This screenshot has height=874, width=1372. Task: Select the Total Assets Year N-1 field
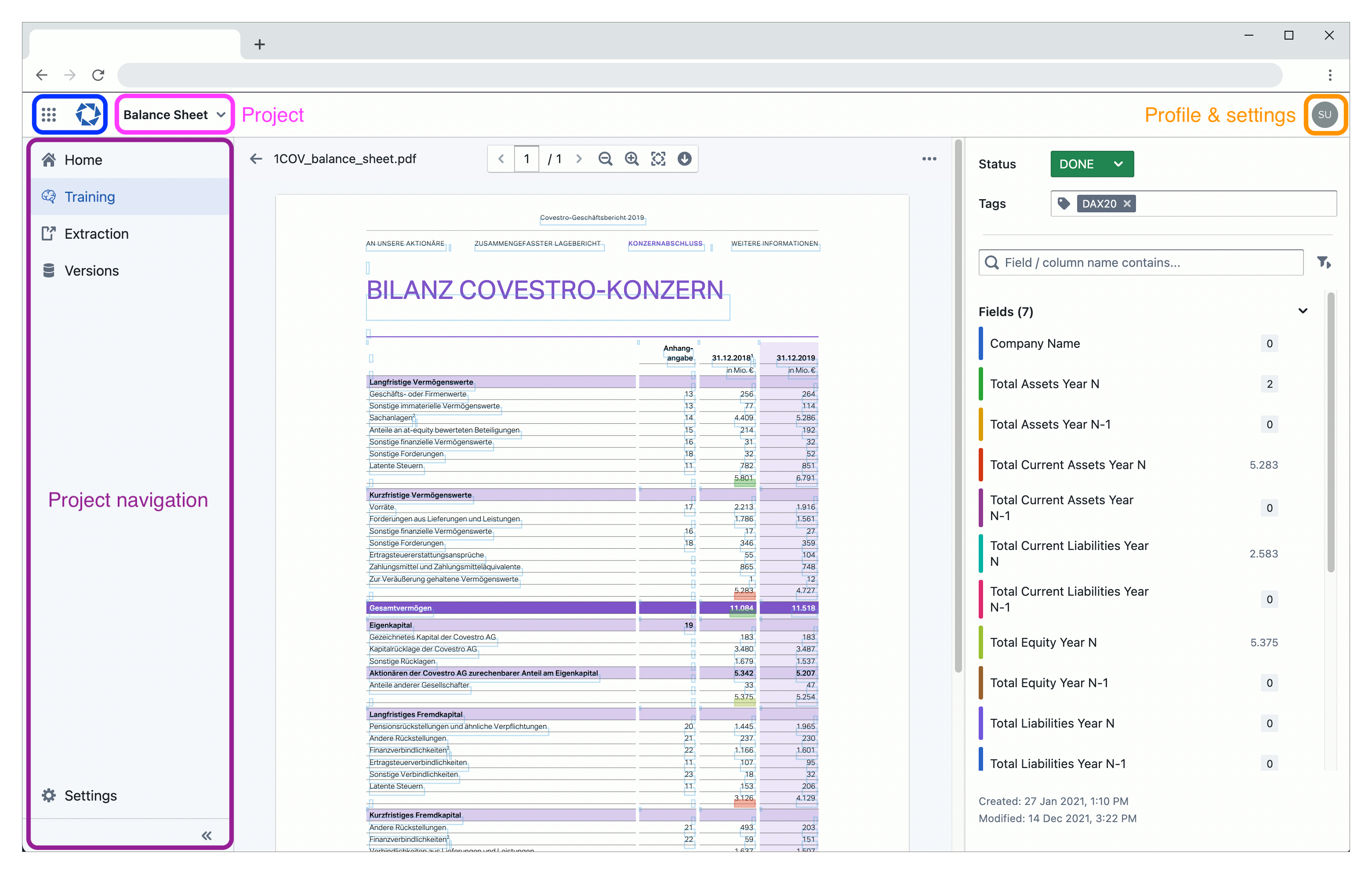[x=1128, y=424]
